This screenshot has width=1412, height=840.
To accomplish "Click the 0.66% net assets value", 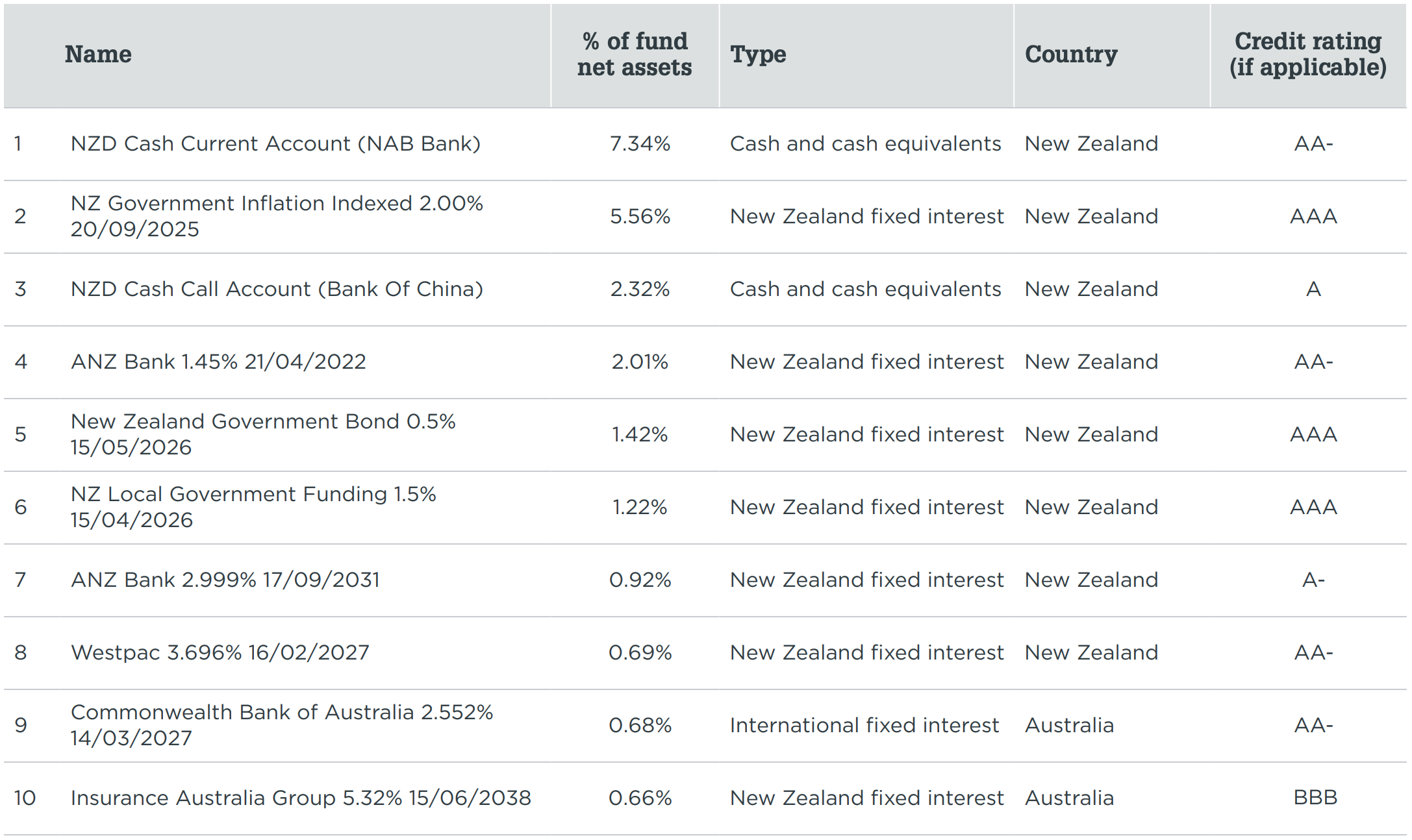I will click(640, 798).
